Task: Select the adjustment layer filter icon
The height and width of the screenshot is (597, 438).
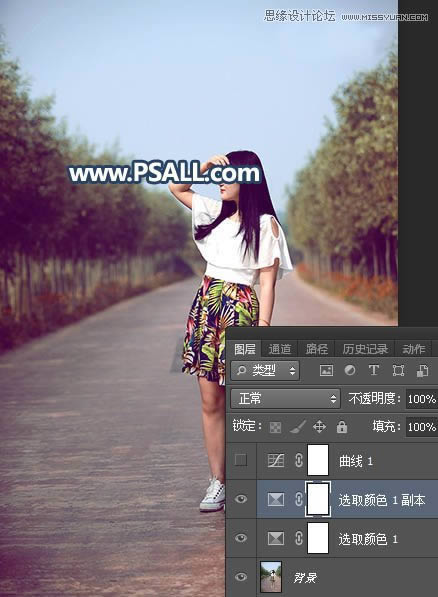Action: click(x=350, y=370)
